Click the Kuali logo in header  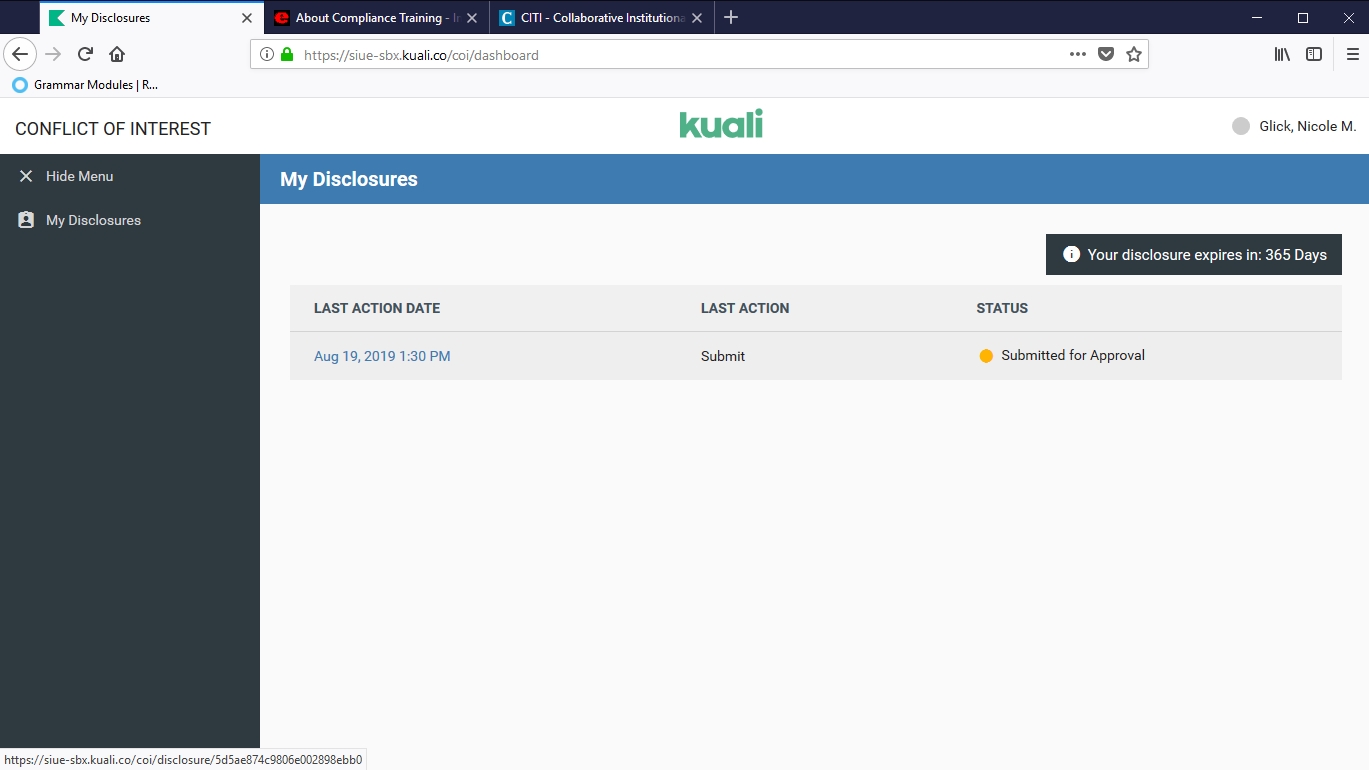click(x=720, y=125)
